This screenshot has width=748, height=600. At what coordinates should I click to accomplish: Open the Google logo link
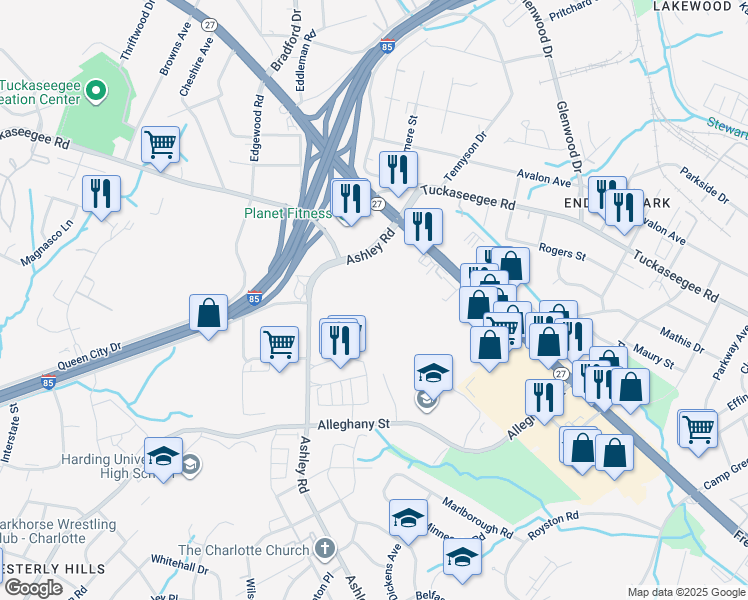tap(33, 588)
